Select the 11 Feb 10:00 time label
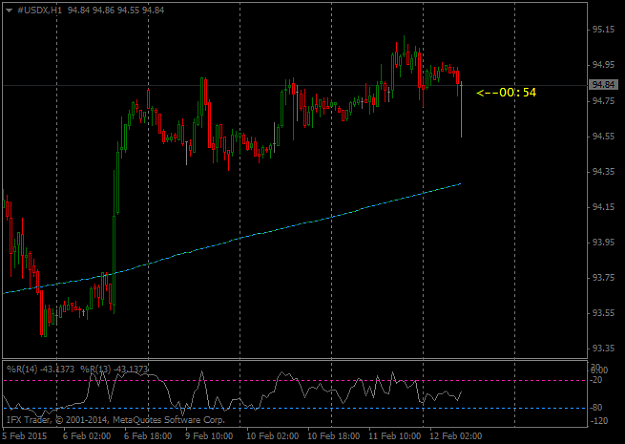Screen dimensions: 625x444 [394, 436]
